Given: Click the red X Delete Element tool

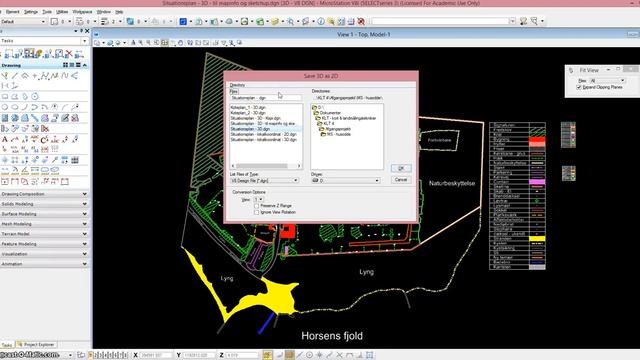Looking at the screenshot, I should [69, 53].
